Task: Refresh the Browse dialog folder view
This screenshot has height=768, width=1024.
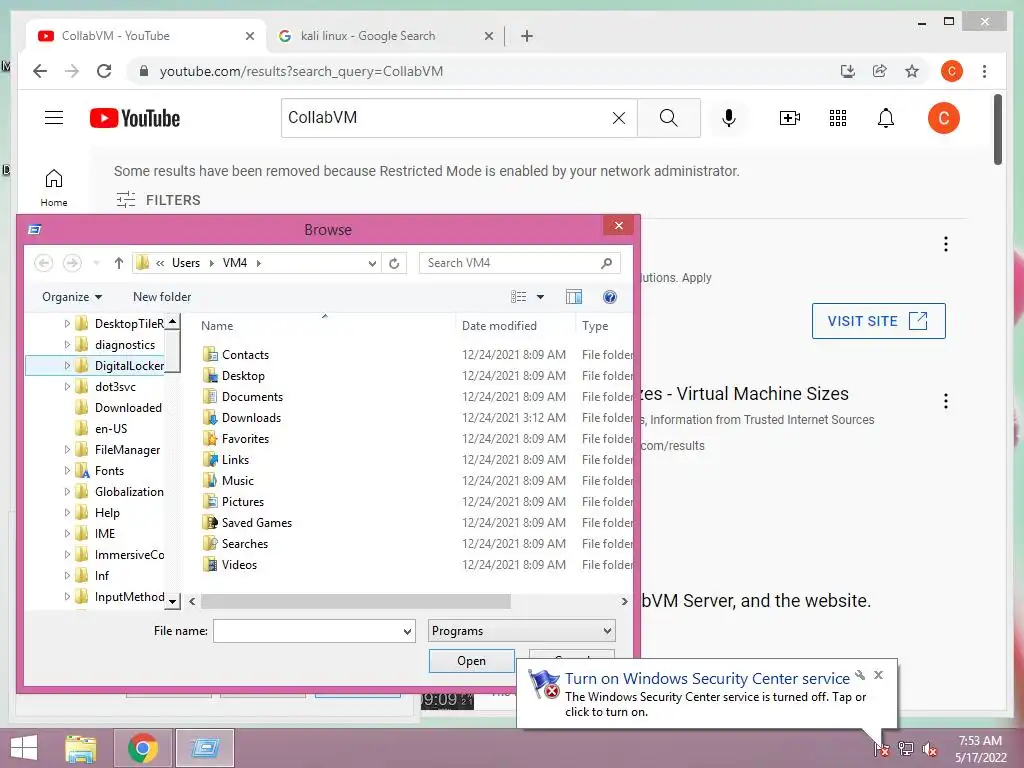Action: (x=394, y=263)
